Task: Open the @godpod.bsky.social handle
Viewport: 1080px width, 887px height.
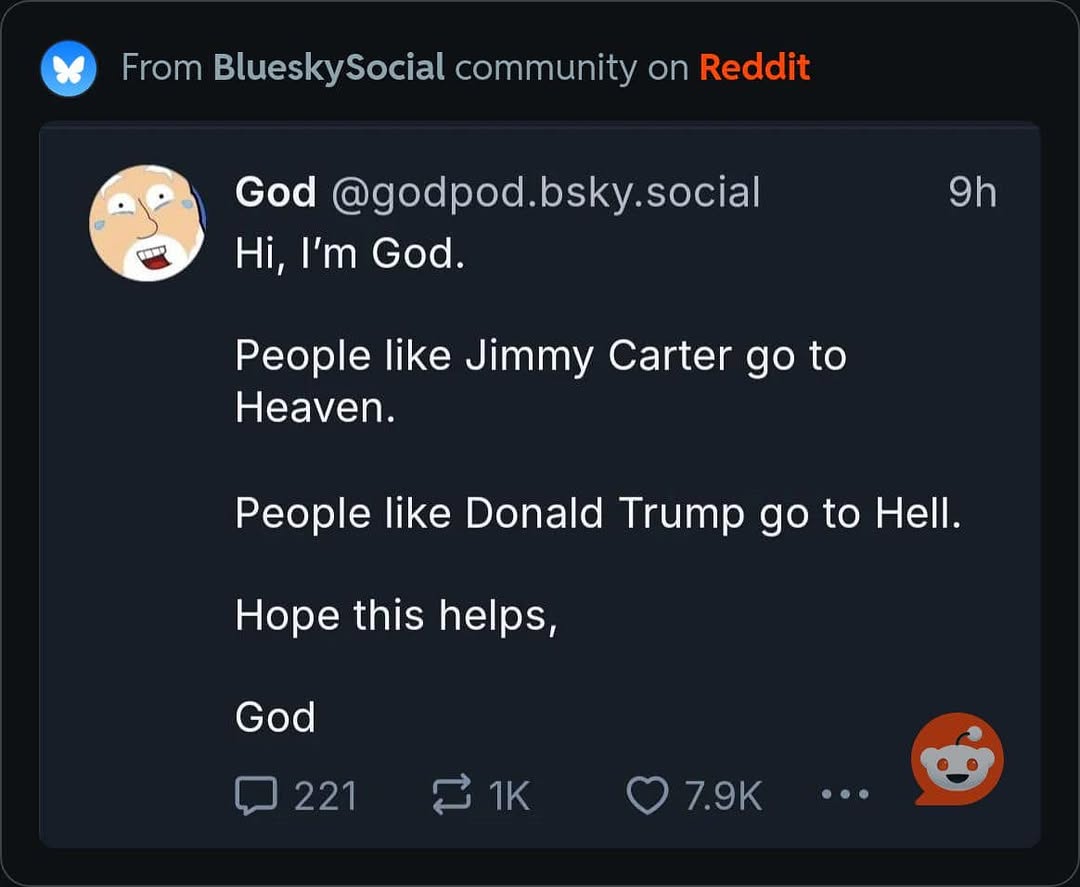Action: click(x=546, y=193)
